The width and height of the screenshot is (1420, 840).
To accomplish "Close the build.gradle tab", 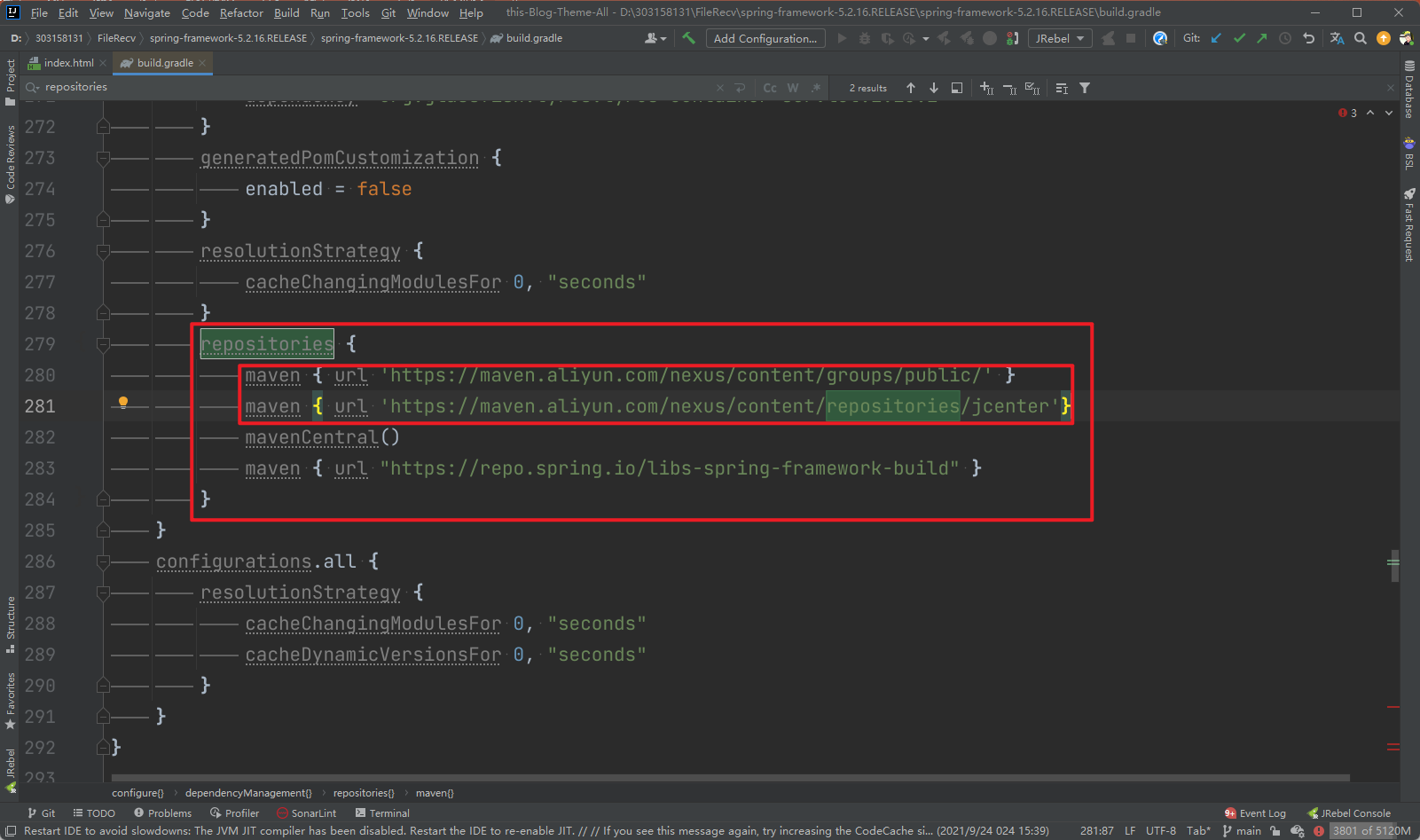I will (202, 63).
